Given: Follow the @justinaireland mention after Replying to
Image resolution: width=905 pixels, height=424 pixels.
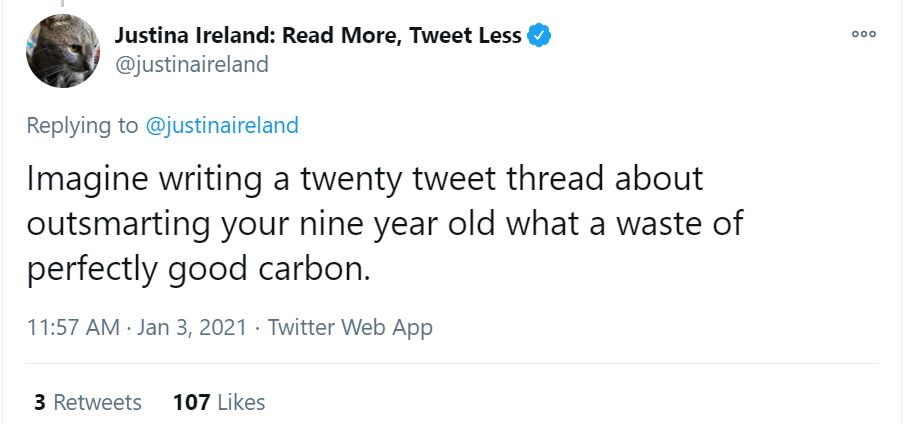Looking at the screenshot, I should (x=222, y=126).
